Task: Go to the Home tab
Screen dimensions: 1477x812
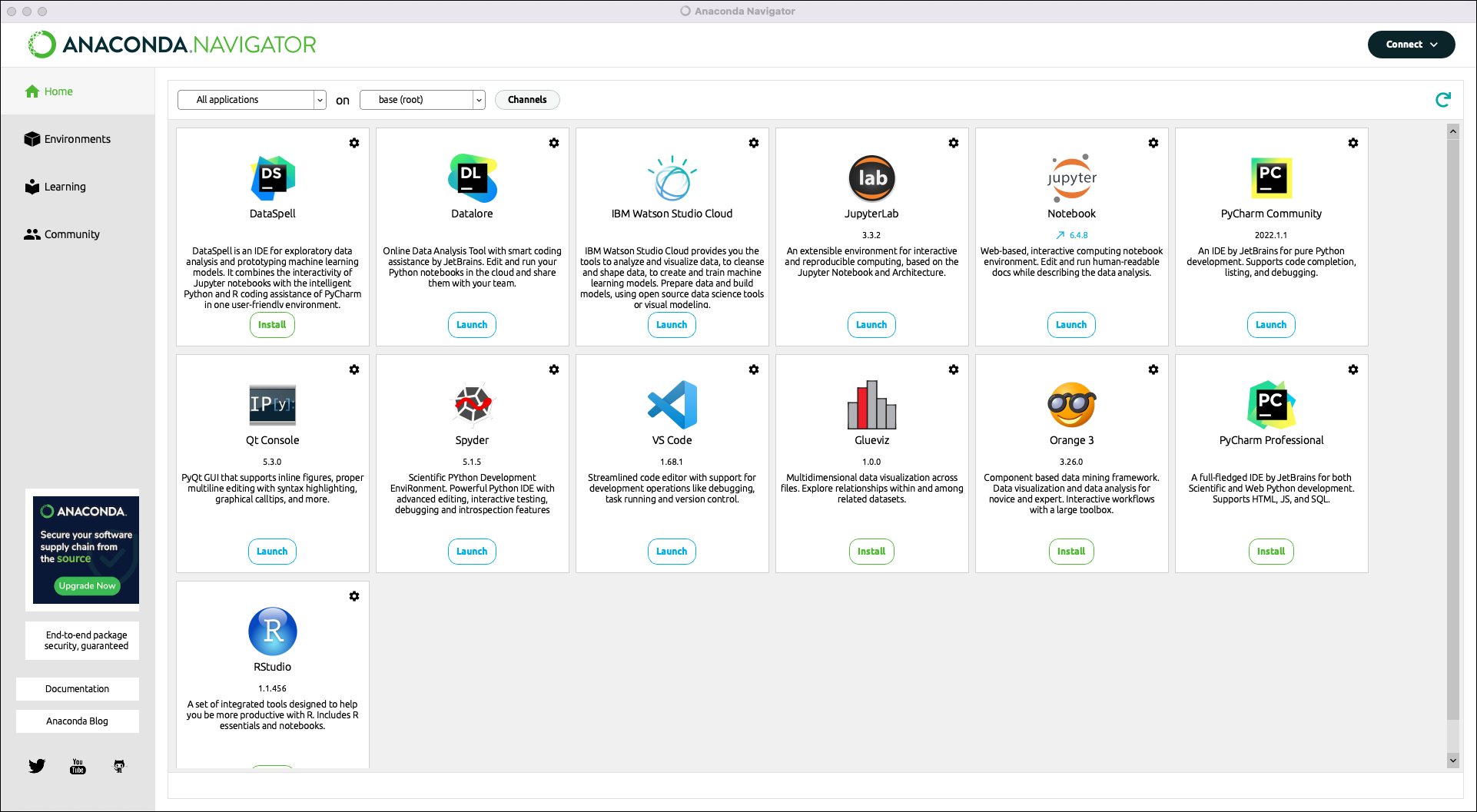Action: coord(78,91)
